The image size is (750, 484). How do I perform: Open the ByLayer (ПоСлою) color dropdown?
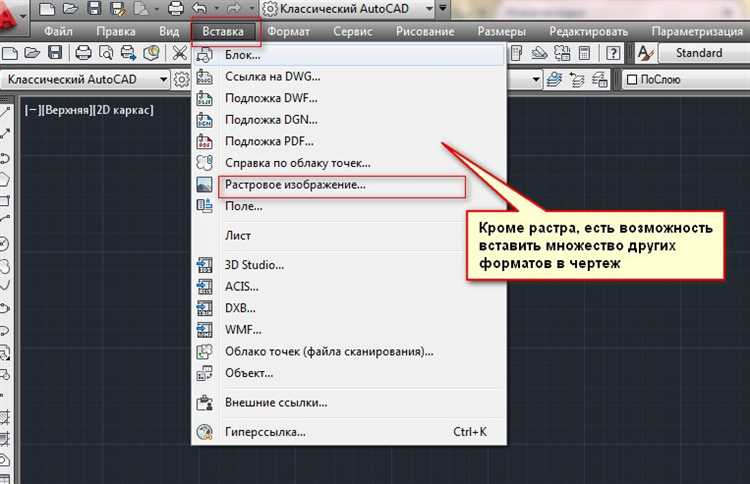pyautogui.click(x=686, y=79)
